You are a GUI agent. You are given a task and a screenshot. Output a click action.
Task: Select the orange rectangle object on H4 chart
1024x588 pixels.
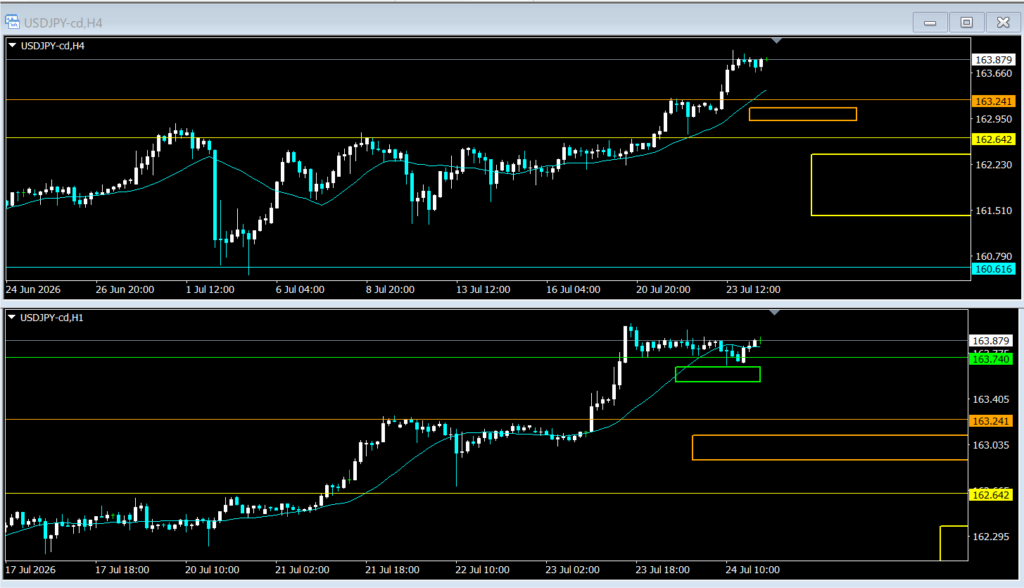point(803,114)
